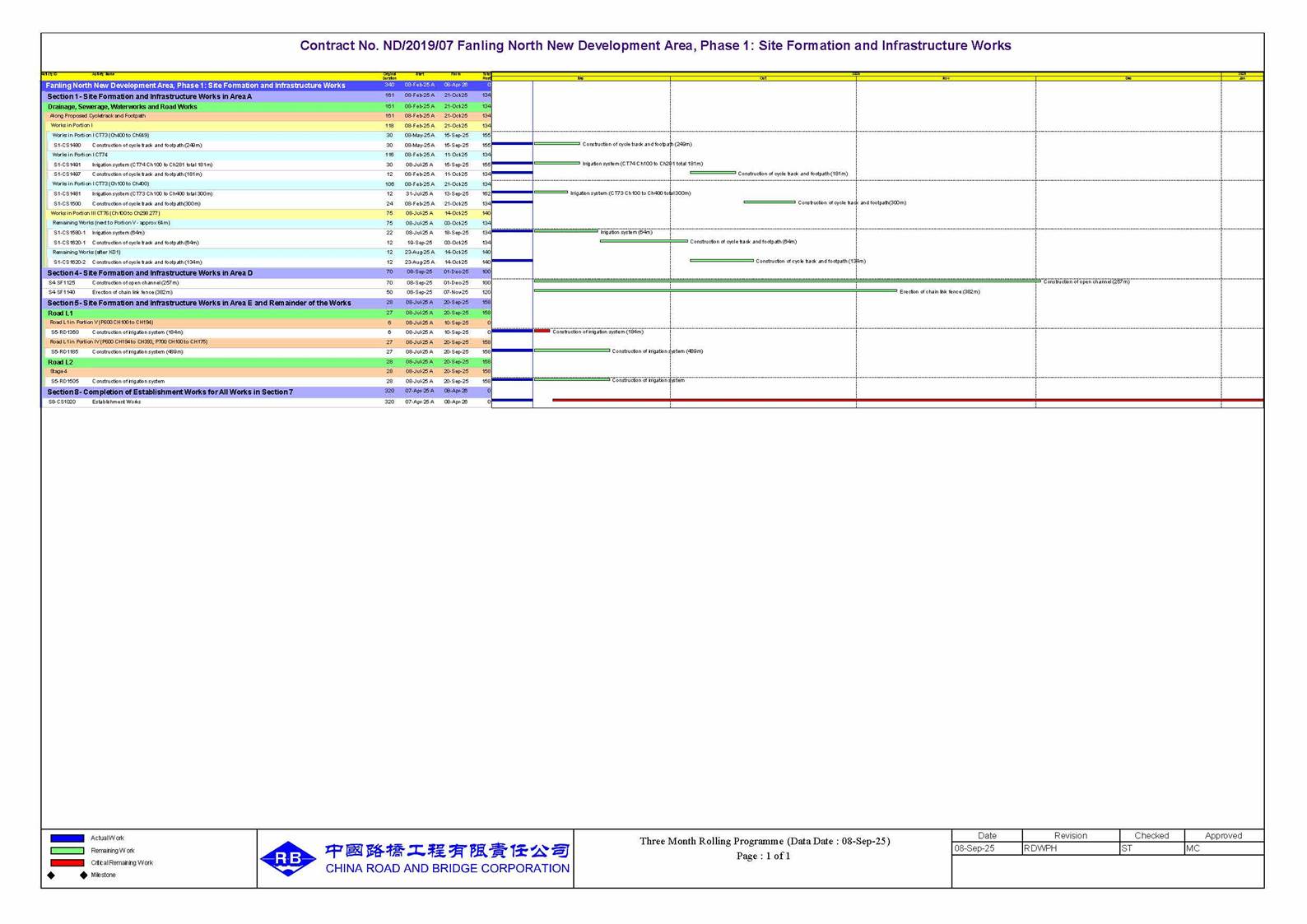The width and height of the screenshot is (1307, 924).
Task: Click the Revision cell RDWPH
Action: pyautogui.click(x=1069, y=848)
